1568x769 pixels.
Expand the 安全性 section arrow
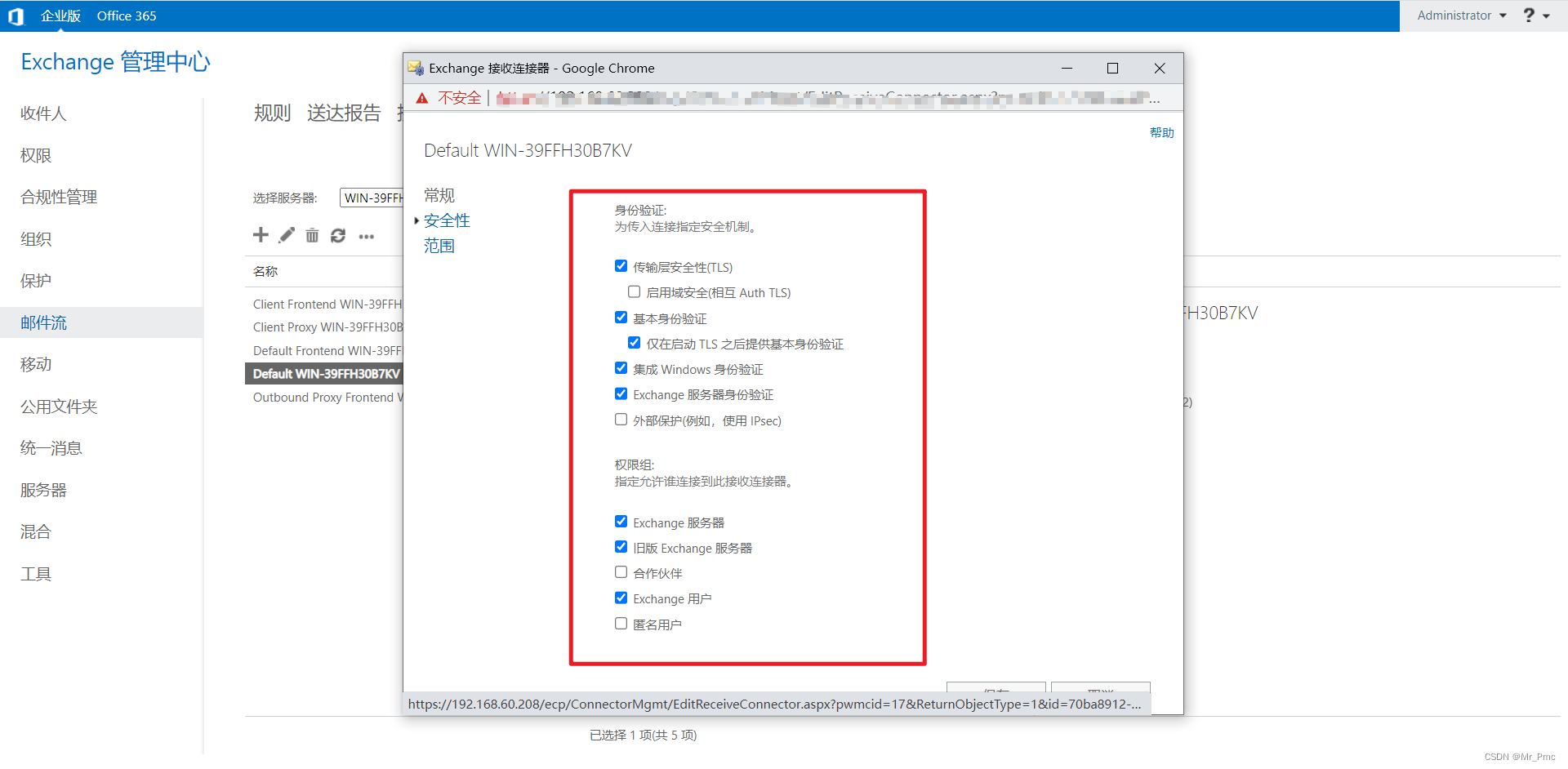(416, 220)
